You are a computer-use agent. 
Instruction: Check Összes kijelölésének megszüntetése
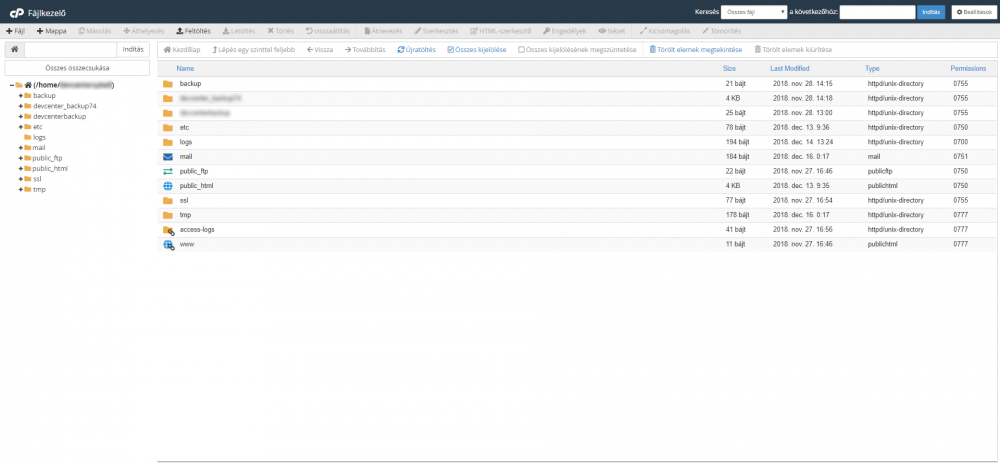point(577,49)
